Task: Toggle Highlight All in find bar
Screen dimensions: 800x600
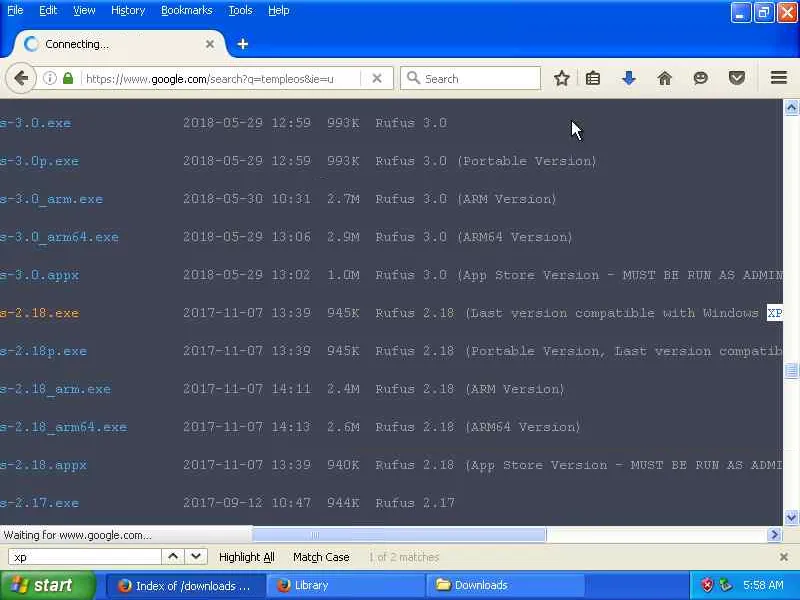Action: coord(246,557)
